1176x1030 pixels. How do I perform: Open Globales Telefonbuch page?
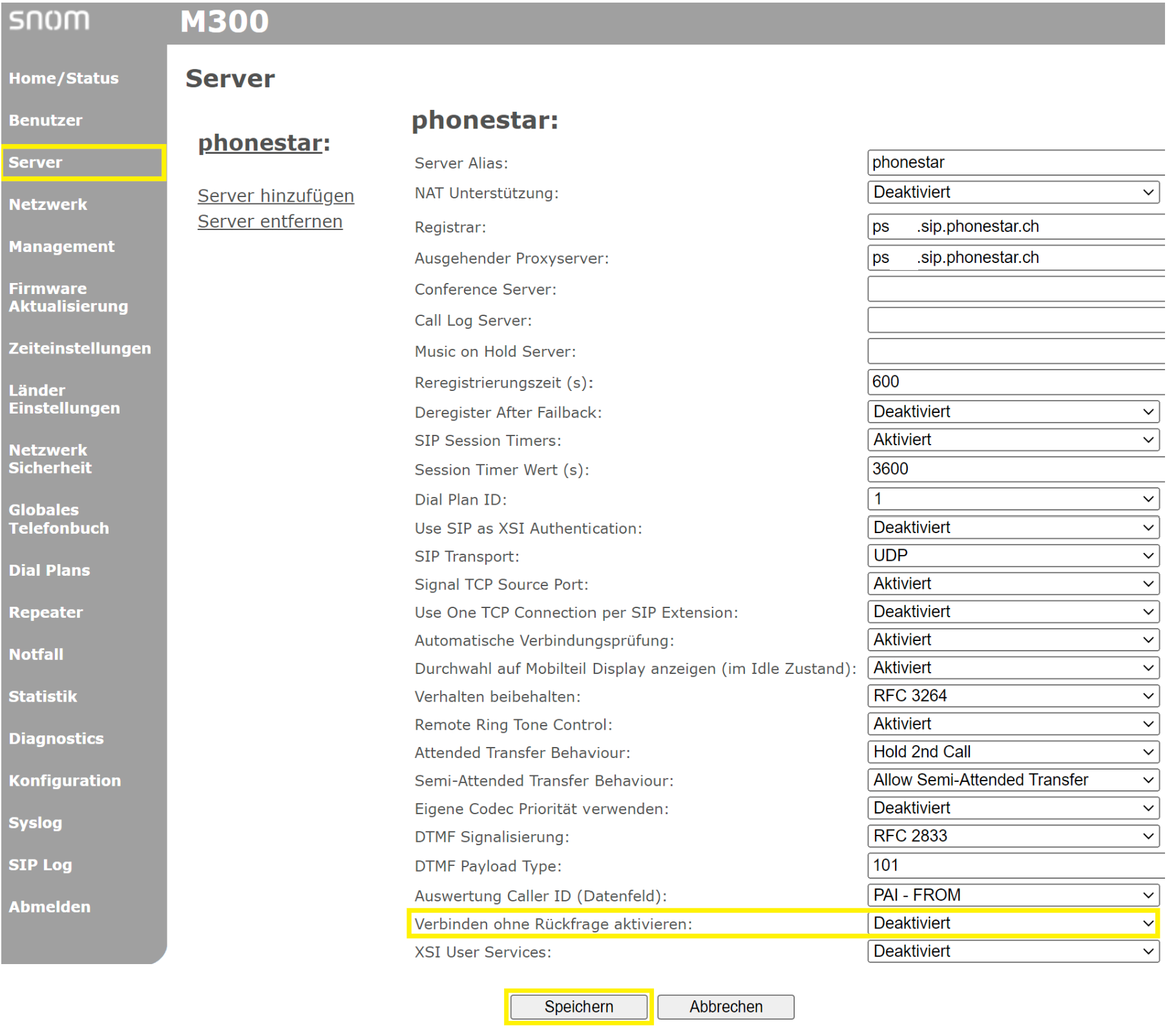(59, 519)
